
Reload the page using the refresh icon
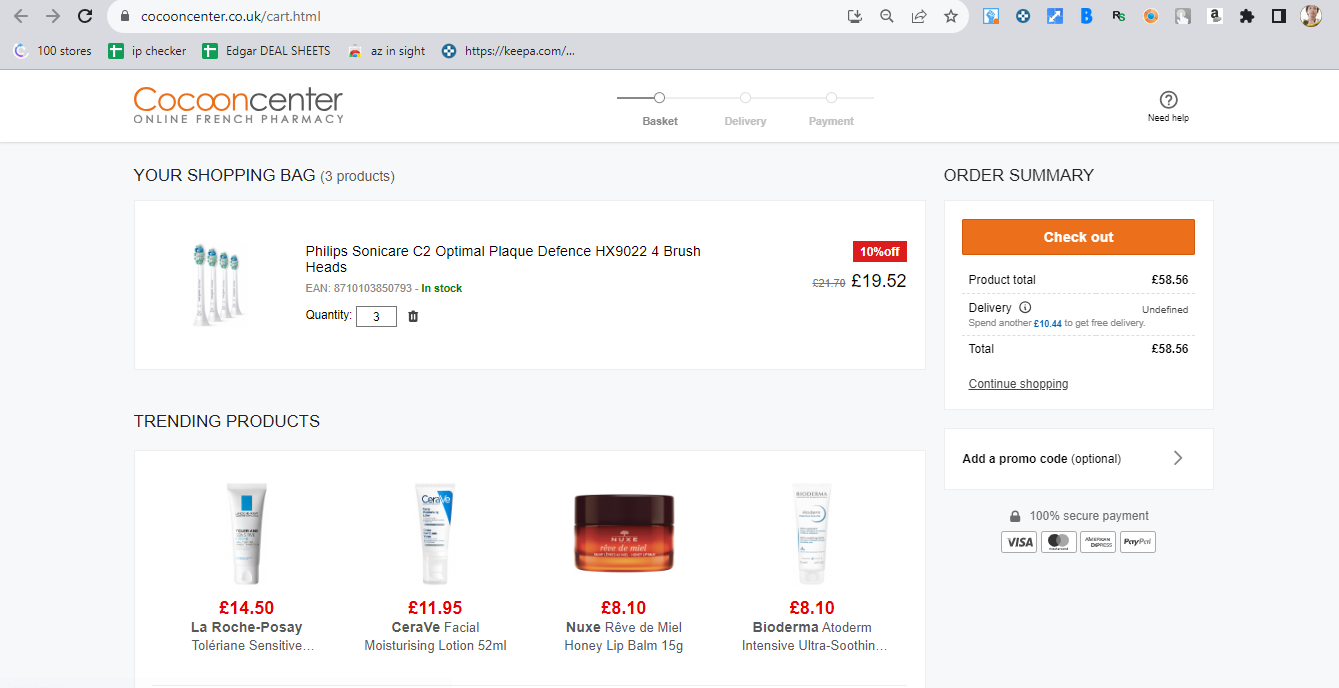click(85, 16)
